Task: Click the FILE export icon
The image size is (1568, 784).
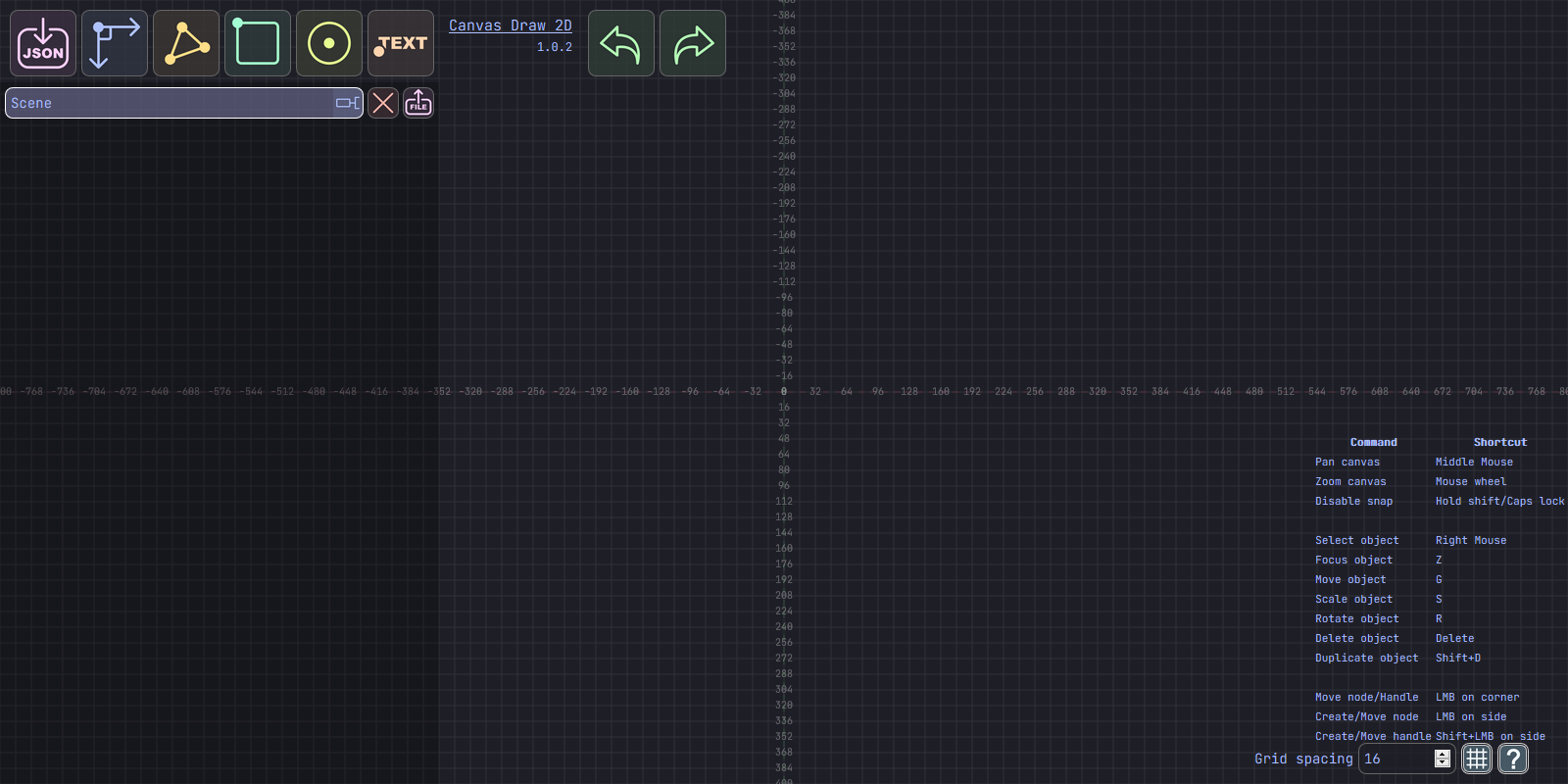Action: [418, 103]
